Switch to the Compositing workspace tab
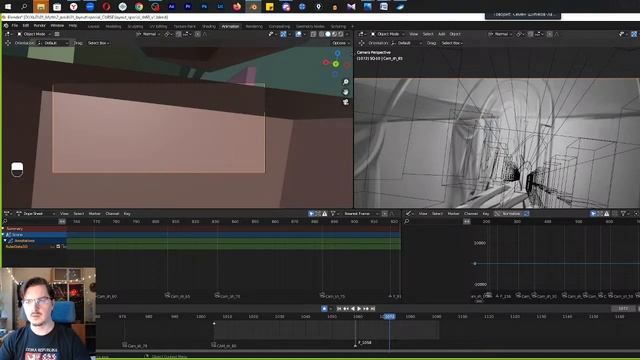Viewport: 640px width, 360px height. point(280,27)
